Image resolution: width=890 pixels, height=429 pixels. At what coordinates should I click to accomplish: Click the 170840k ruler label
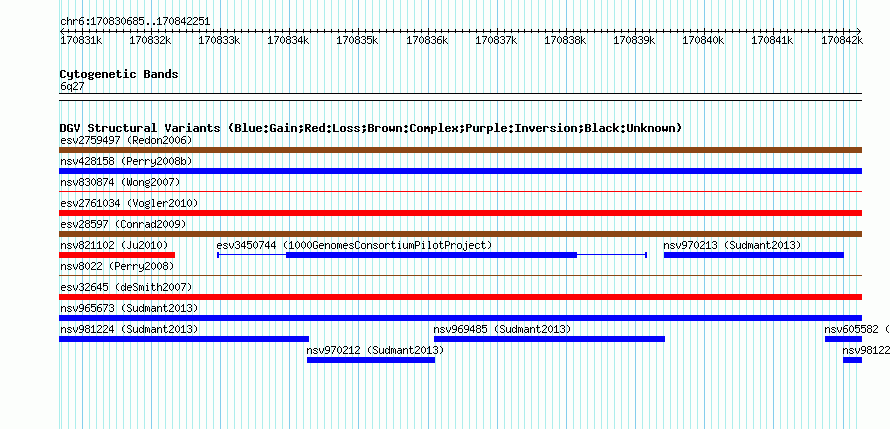[x=703, y=40]
